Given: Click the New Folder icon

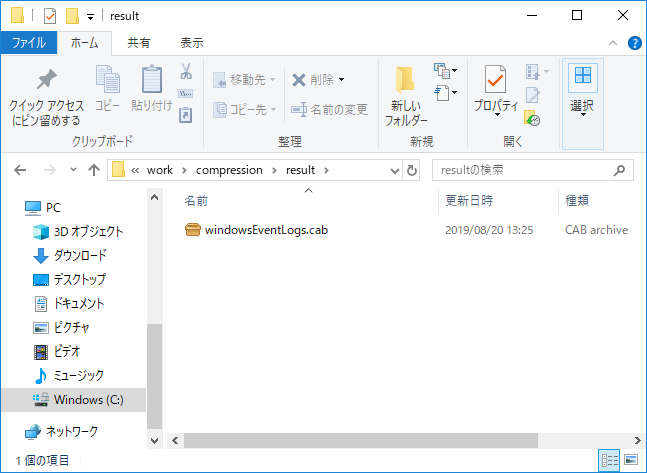Looking at the screenshot, I should [405, 79].
